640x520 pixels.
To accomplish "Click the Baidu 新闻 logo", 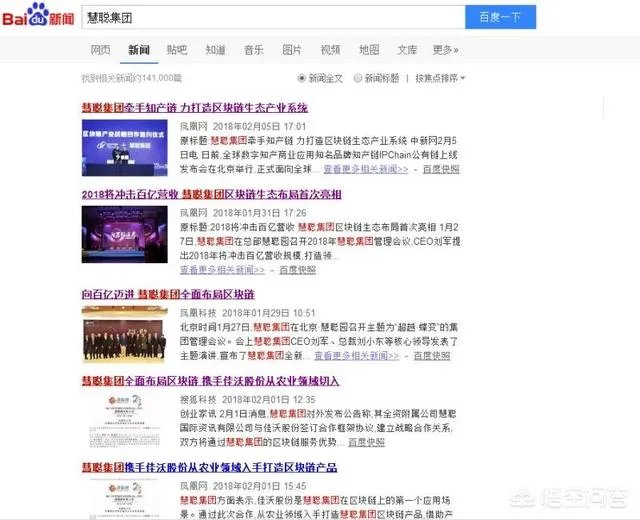I will [38, 15].
